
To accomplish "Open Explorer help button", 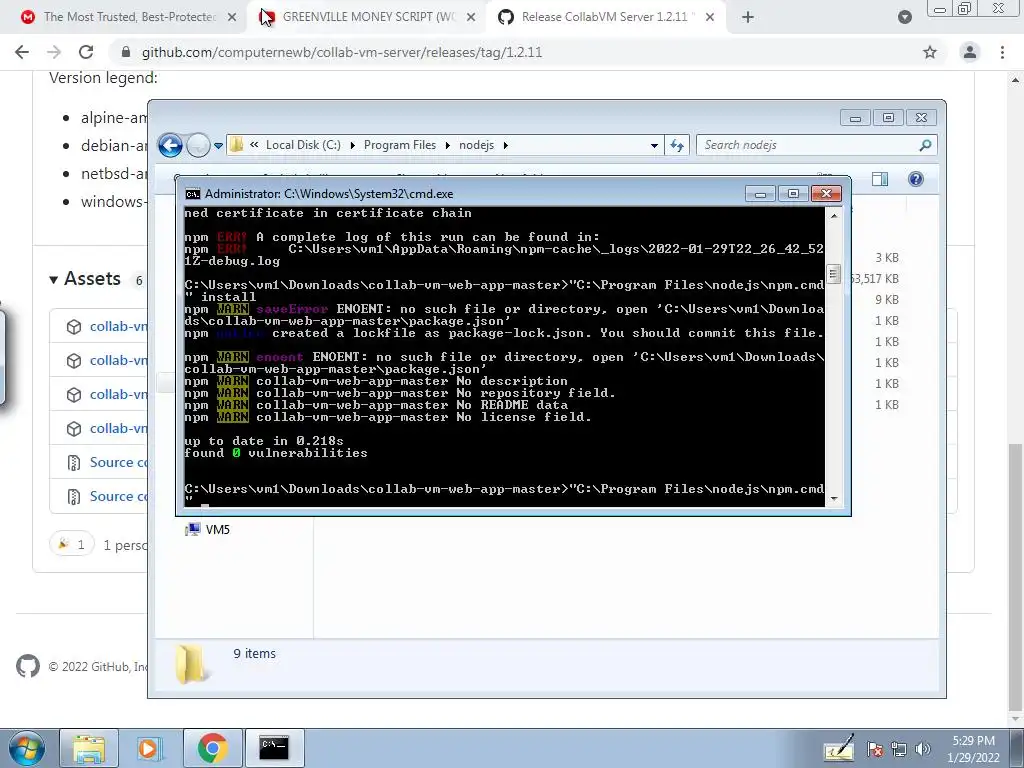I will point(916,179).
